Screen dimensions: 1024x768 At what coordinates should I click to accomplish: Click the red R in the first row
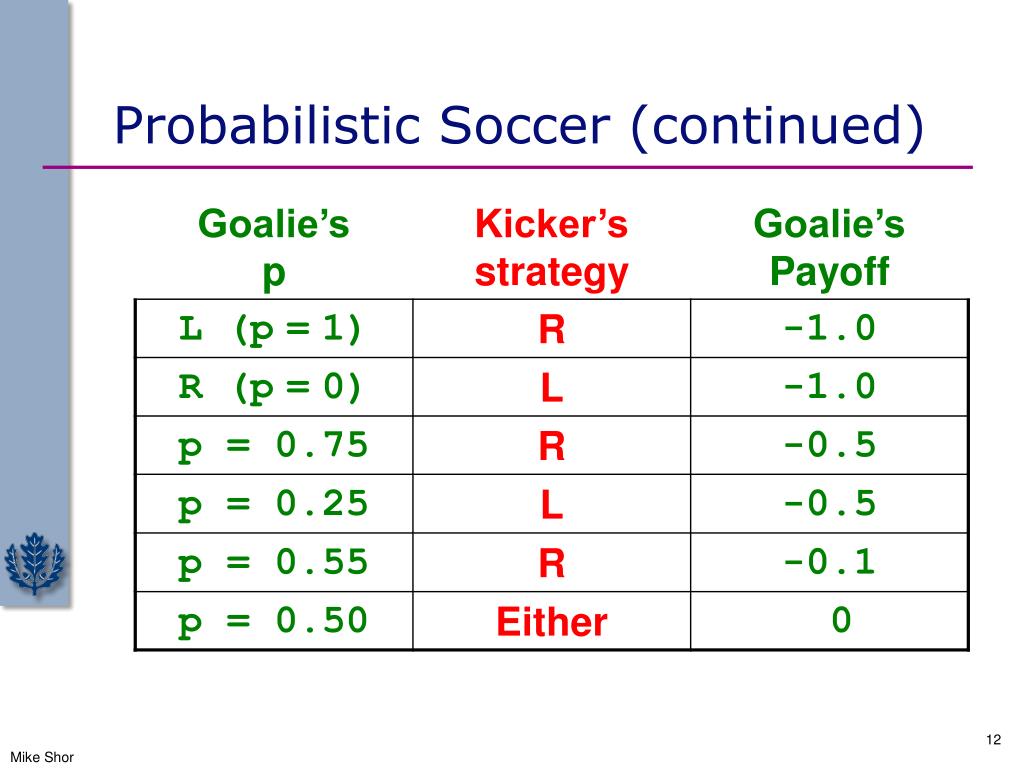552,329
